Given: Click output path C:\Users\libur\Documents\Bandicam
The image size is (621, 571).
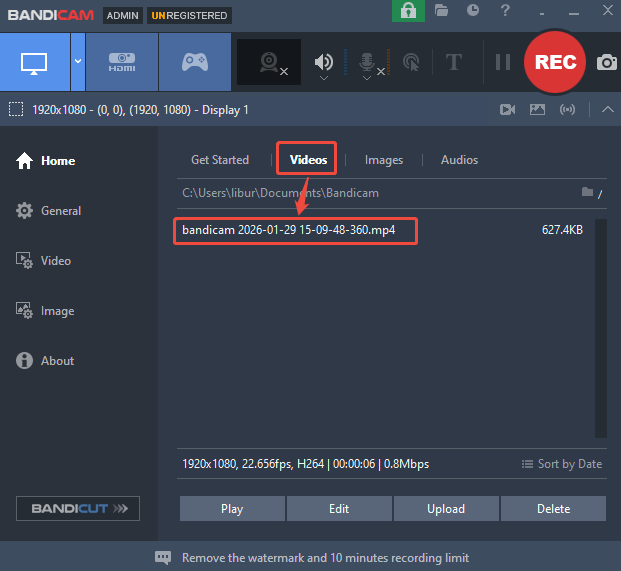Looking at the screenshot, I should (x=280, y=193).
